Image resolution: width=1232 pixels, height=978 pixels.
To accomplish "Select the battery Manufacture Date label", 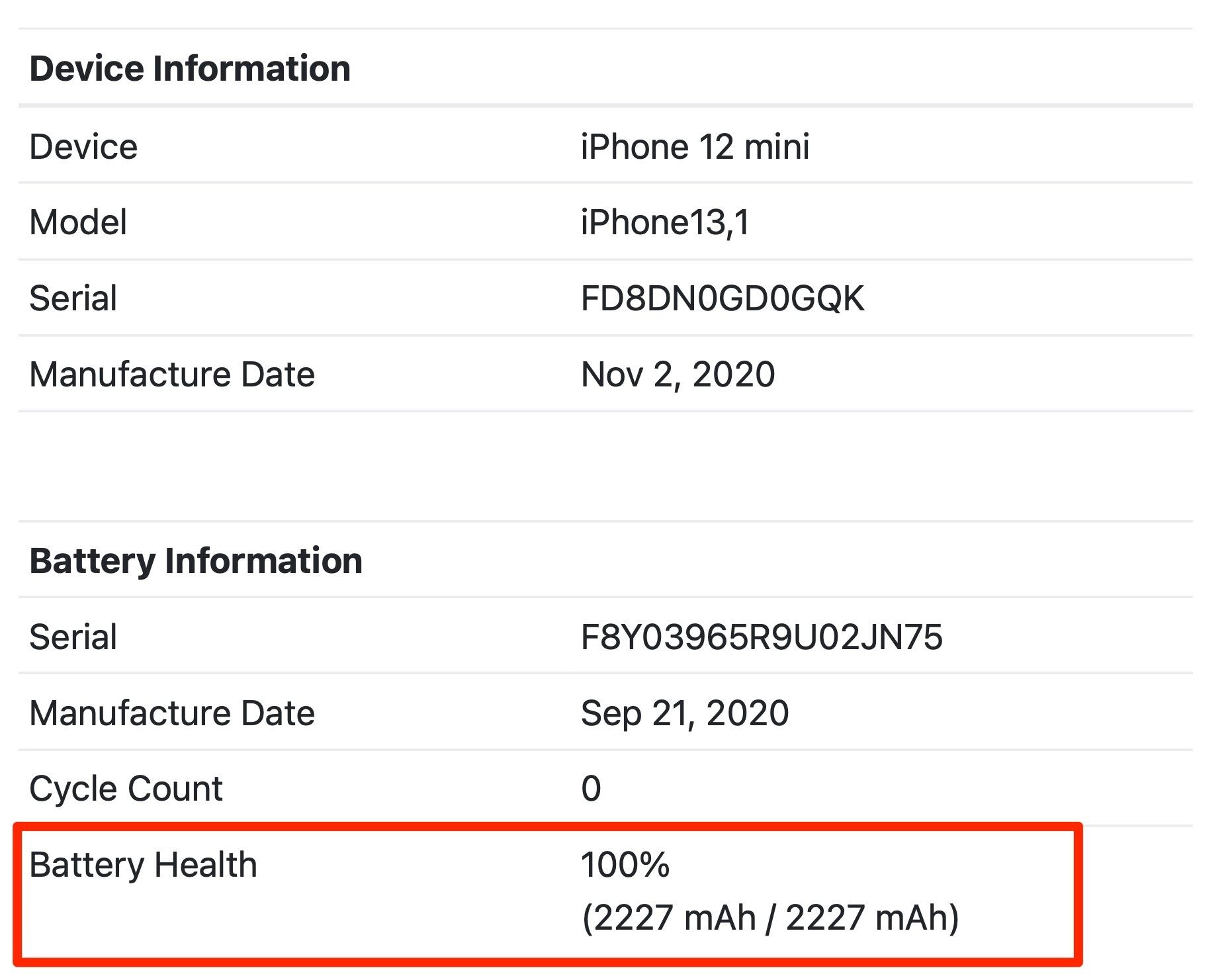I will (172, 713).
